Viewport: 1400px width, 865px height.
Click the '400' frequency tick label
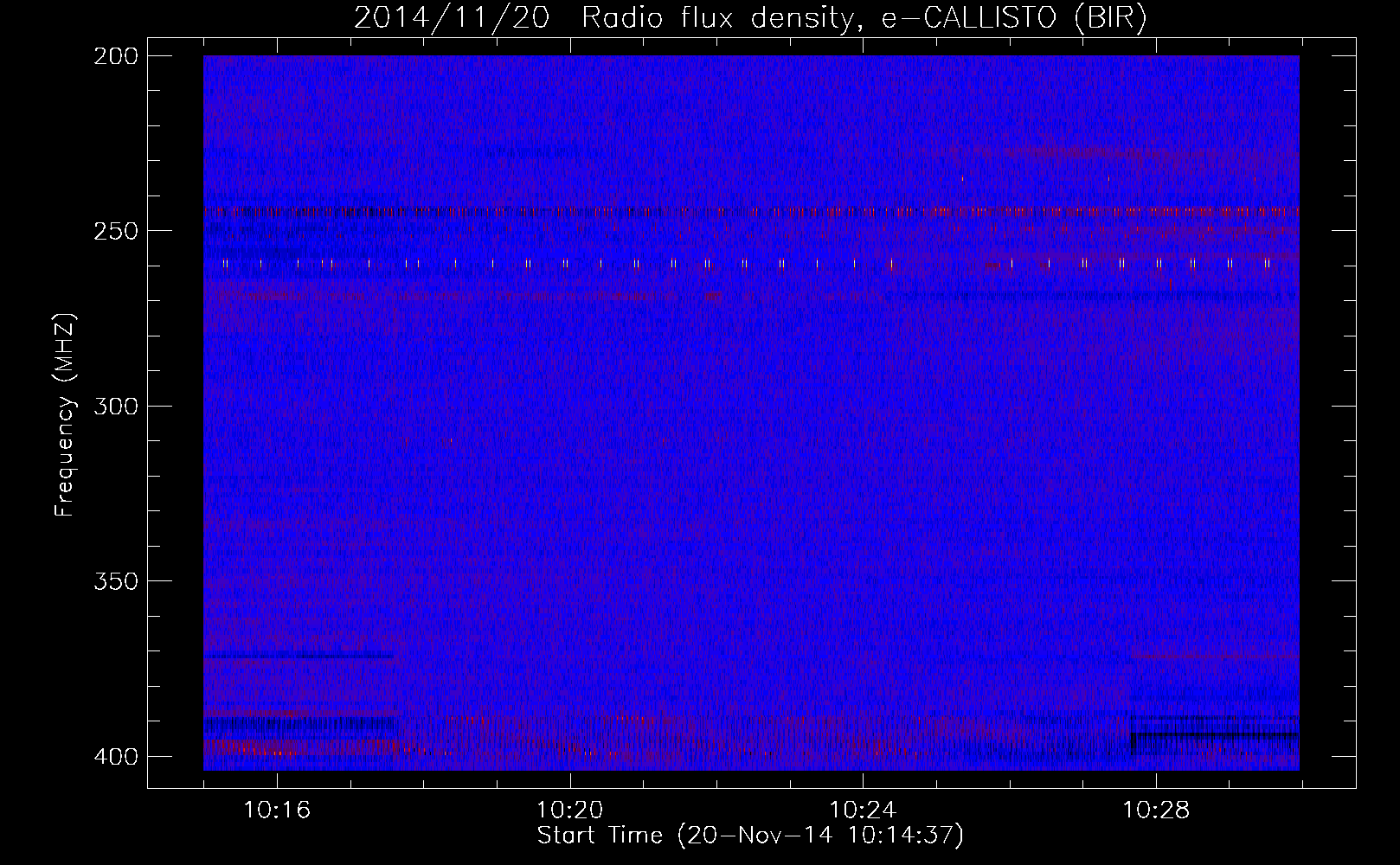click(115, 757)
